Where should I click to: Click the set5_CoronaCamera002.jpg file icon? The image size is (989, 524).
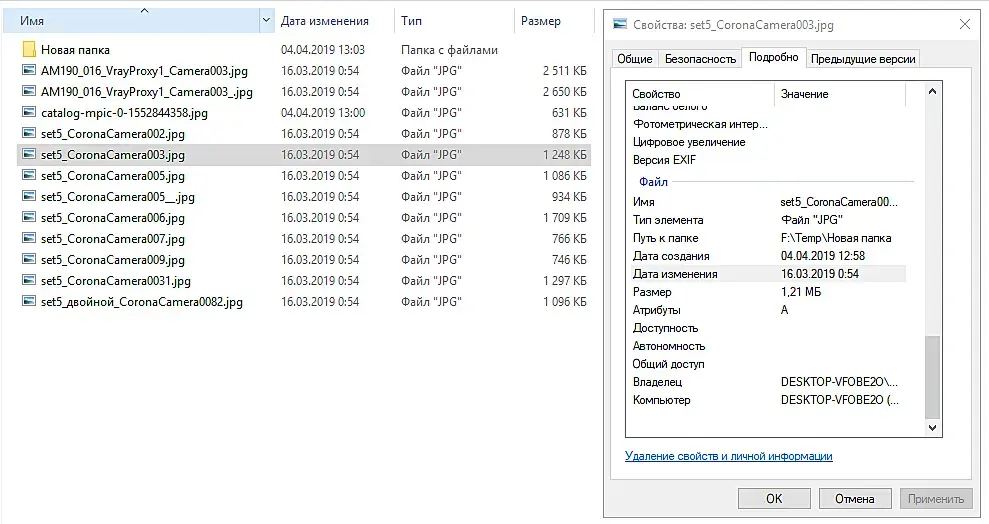(x=28, y=134)
